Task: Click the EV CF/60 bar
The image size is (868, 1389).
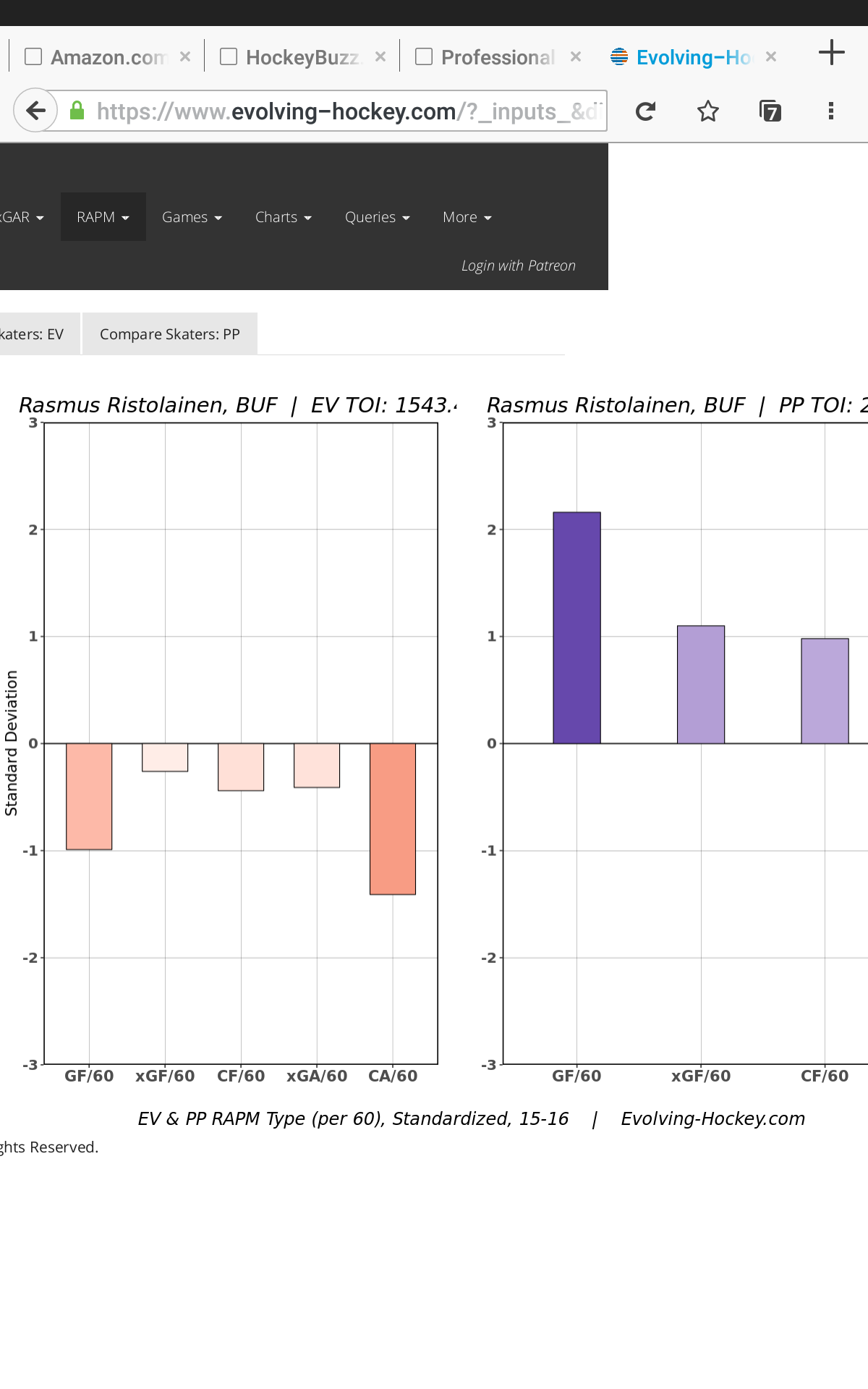Action: (241, 767)
